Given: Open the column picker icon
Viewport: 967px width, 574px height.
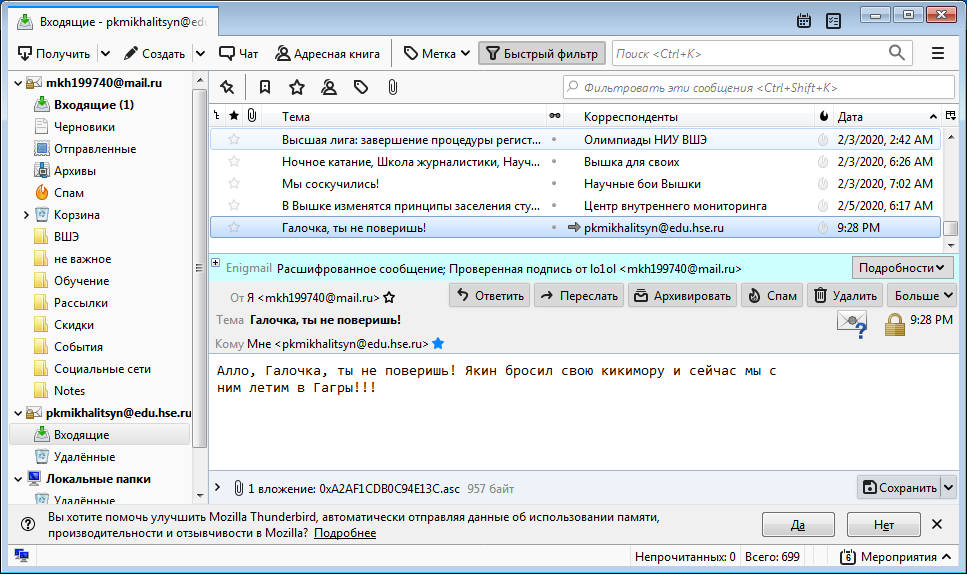Looking at the screenshot, I should (x=950, y=116).
